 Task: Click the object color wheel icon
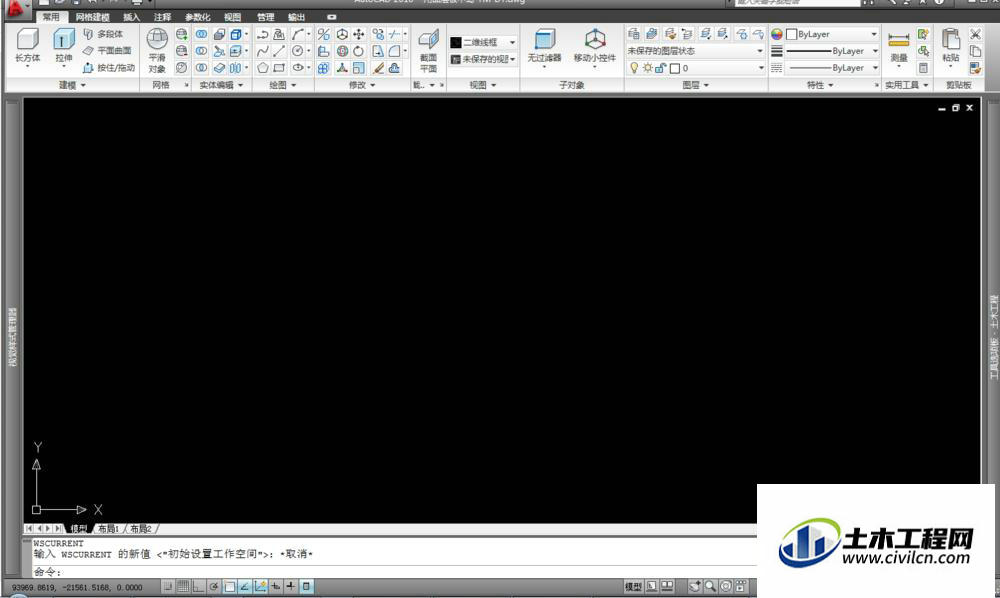(x=776, y=34)
